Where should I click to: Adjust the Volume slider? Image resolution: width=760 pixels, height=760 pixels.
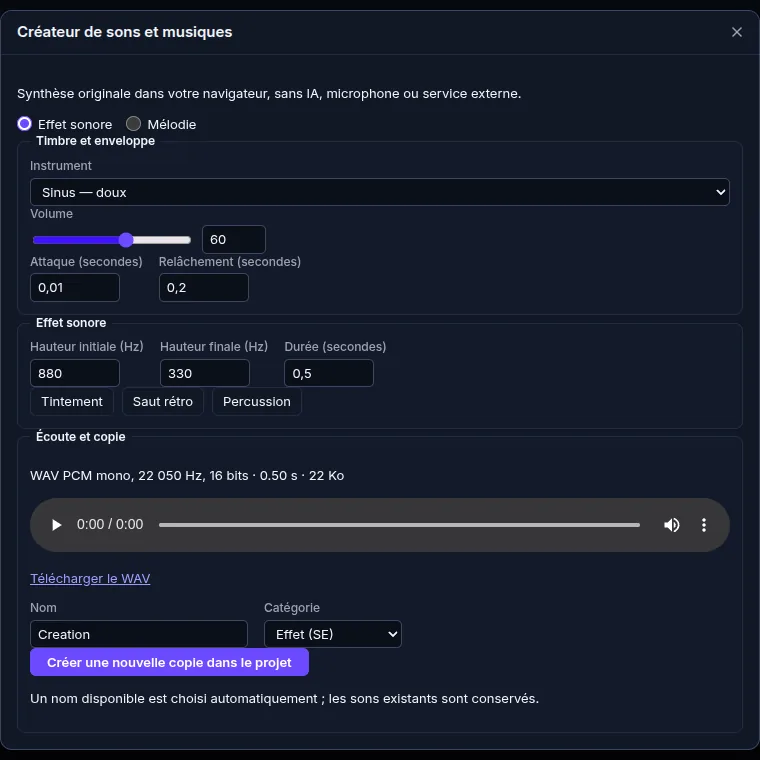click(x=111, y=239)
